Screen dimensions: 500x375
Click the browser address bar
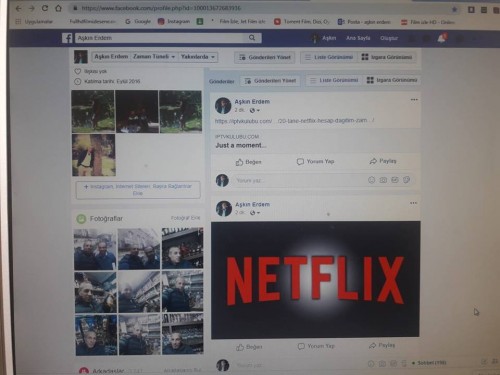[x=260, y=9]
